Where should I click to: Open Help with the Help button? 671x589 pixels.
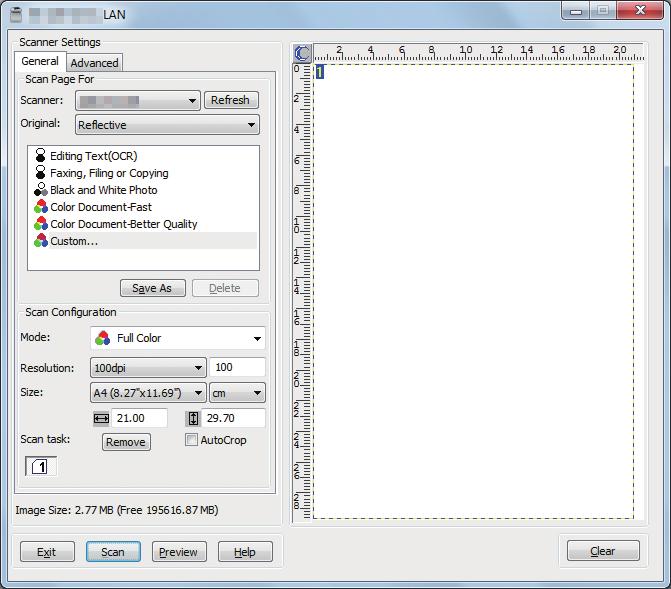tap(245, 552)
